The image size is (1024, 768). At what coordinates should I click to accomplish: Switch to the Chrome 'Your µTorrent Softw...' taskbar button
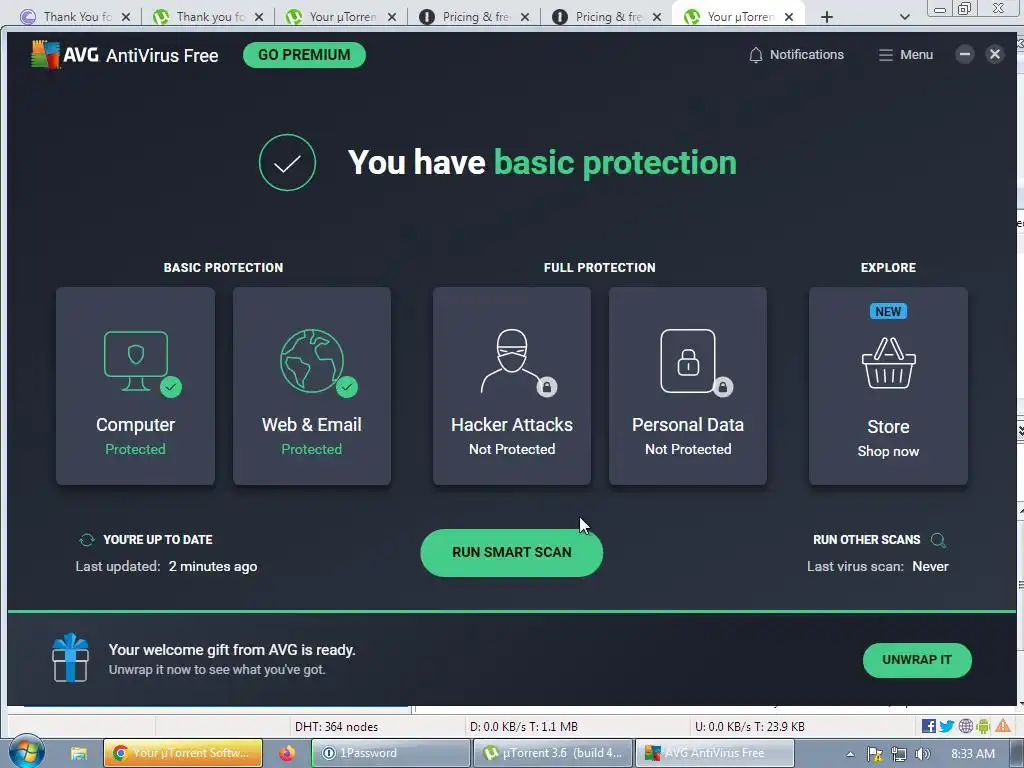pyautogui.click(x=183, y=753)
